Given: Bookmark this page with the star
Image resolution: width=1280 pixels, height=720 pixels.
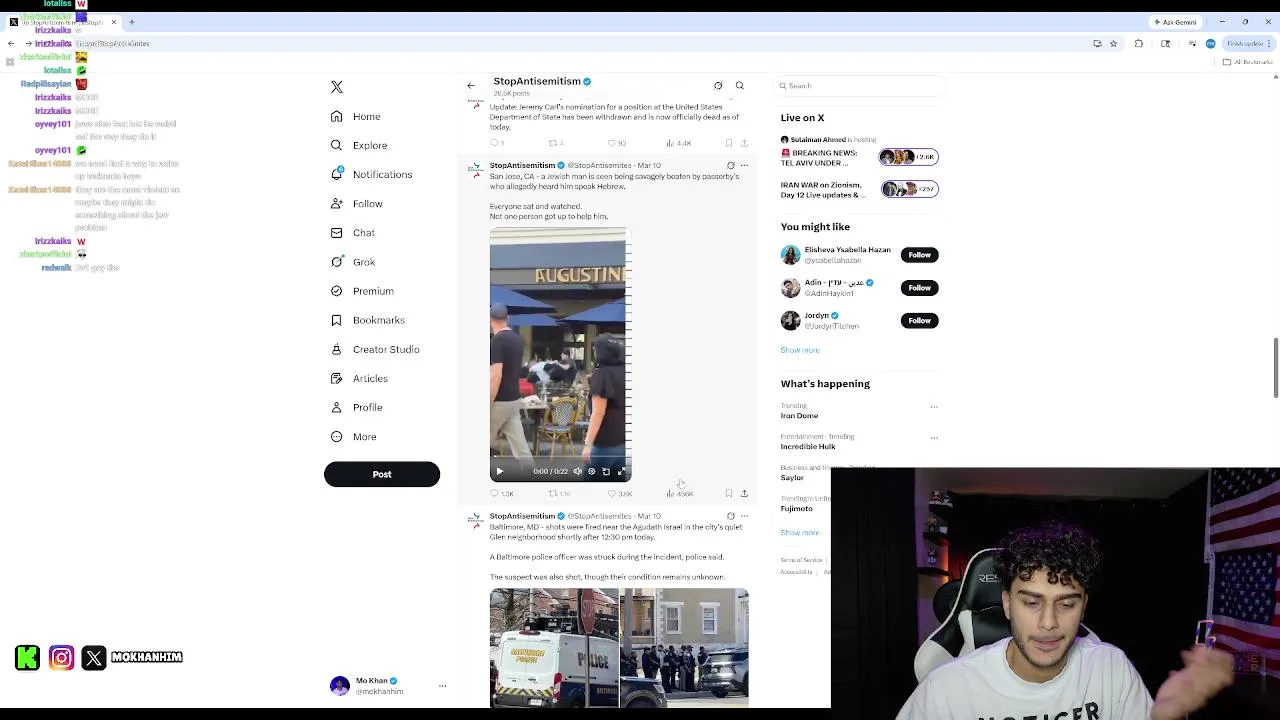Looking at the screenshot, I should pyautogui.click(x=1113, y=44).
